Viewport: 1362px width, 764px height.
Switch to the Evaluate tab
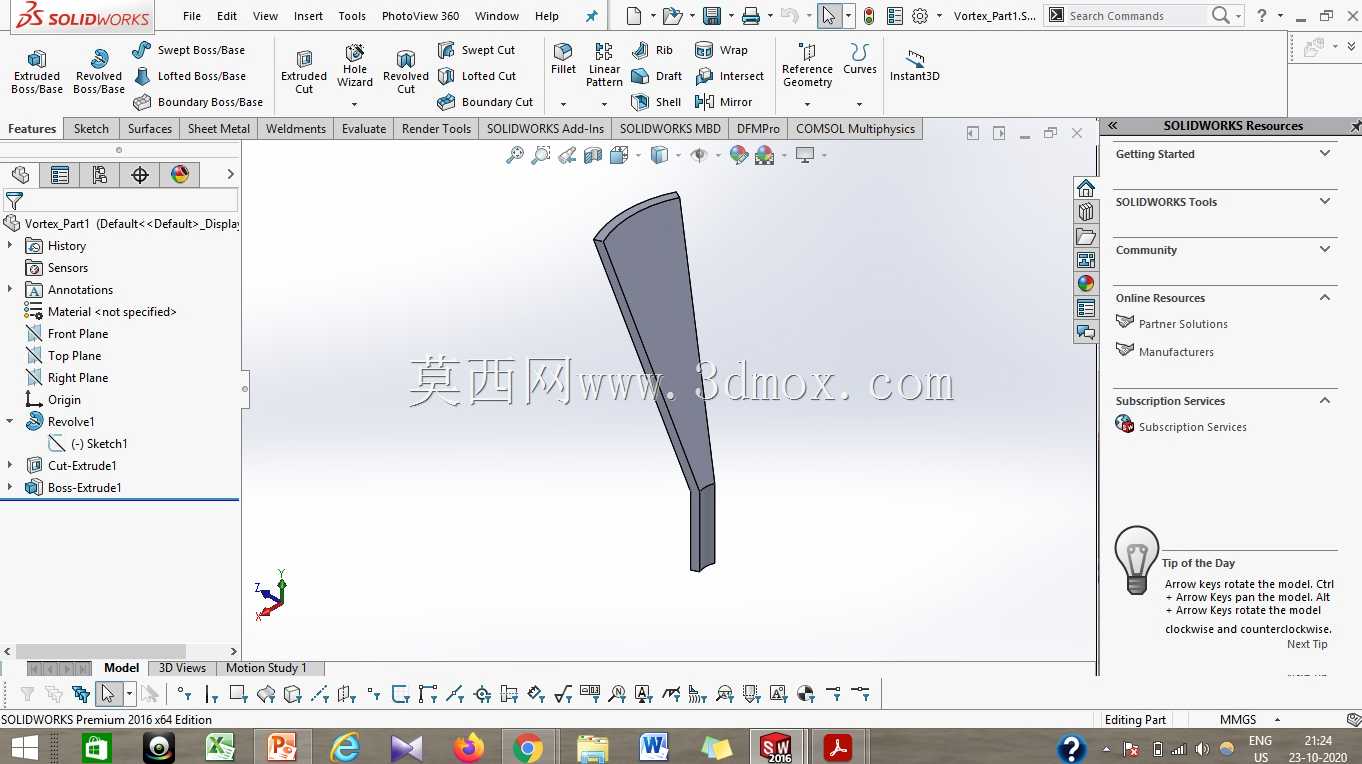(x=364, y=129)
